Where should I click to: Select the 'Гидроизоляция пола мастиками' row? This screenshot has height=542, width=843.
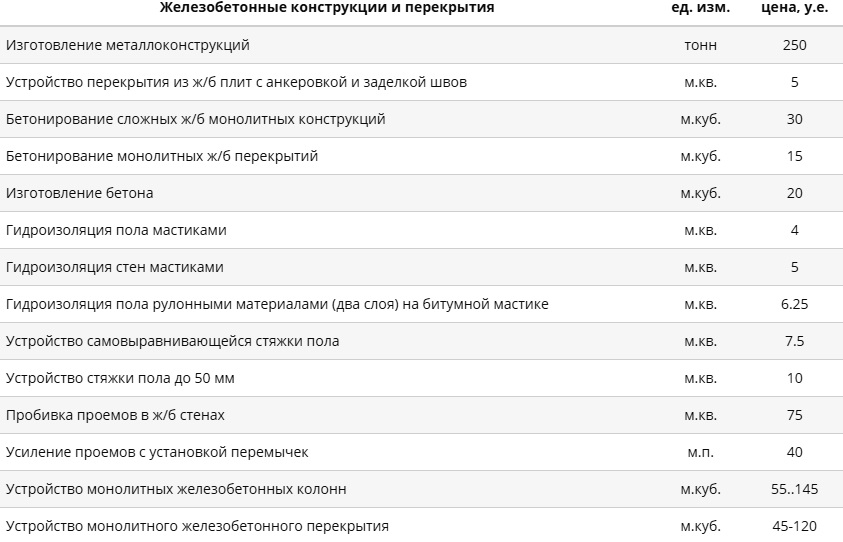[422, 230]
